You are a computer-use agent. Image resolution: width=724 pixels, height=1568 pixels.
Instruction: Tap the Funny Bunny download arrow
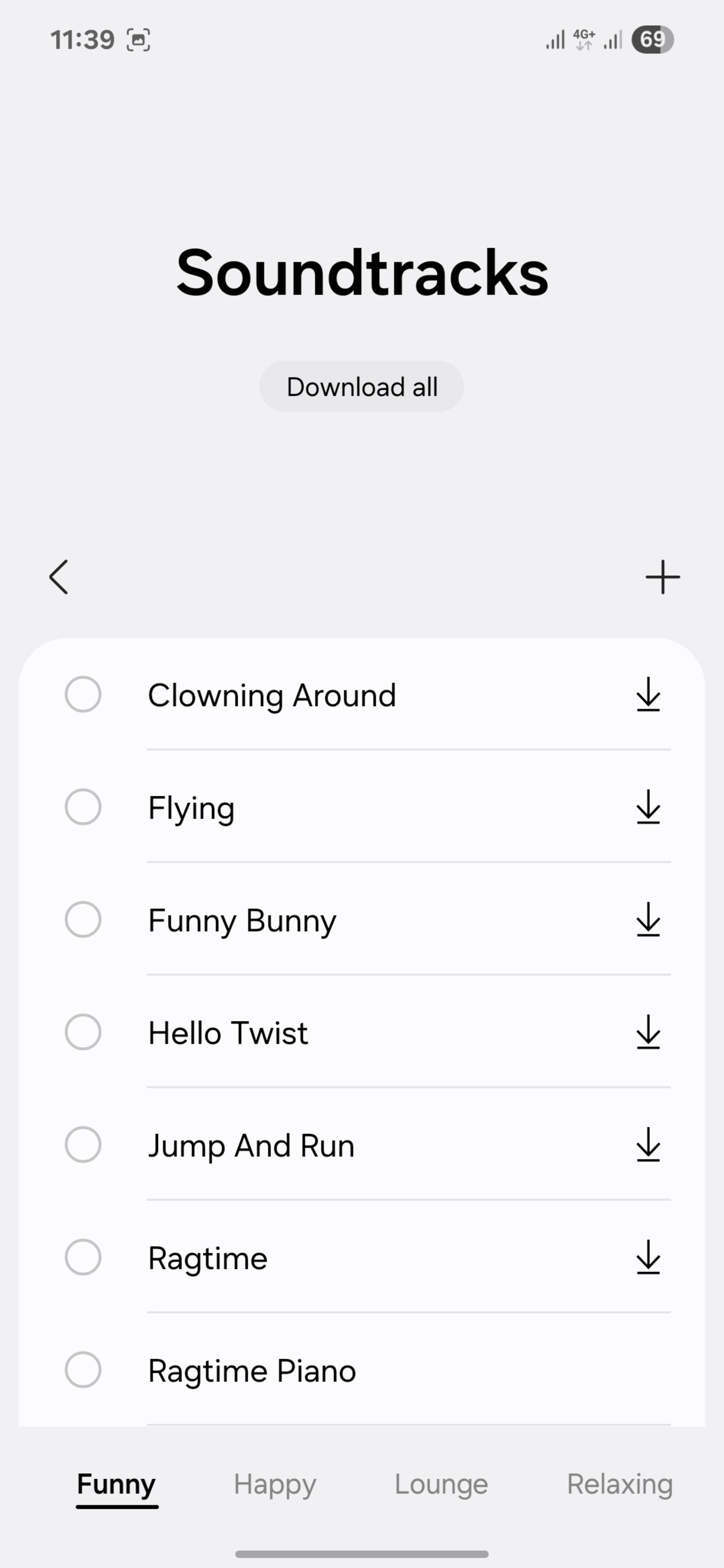pyautogui.click(x=648, y=919)
